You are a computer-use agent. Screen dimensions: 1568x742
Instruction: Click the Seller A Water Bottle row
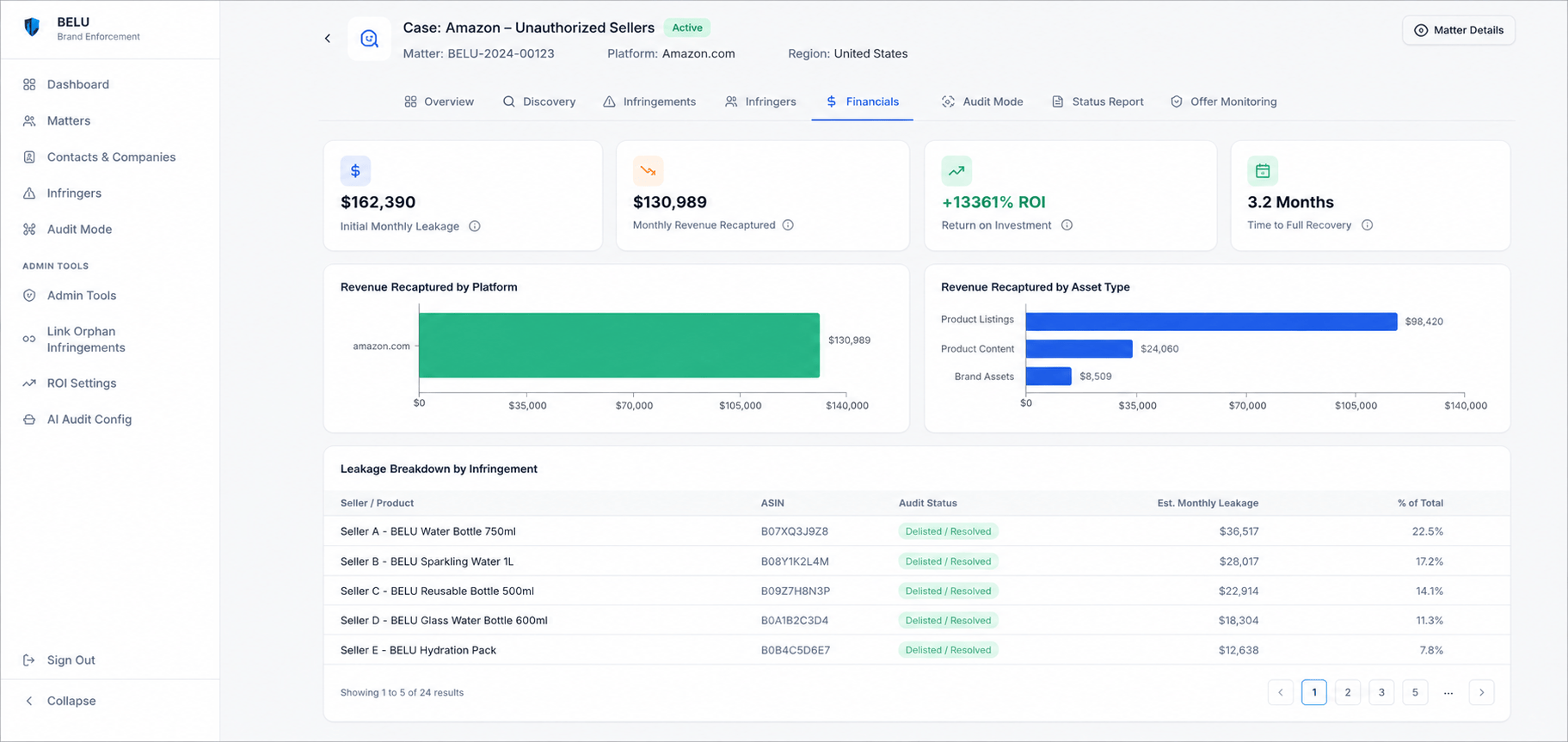click(916, 531)
